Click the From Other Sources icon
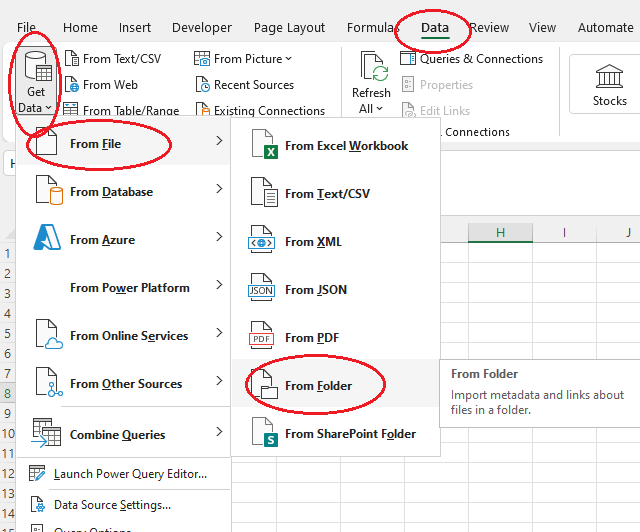 tap(49, 382)
